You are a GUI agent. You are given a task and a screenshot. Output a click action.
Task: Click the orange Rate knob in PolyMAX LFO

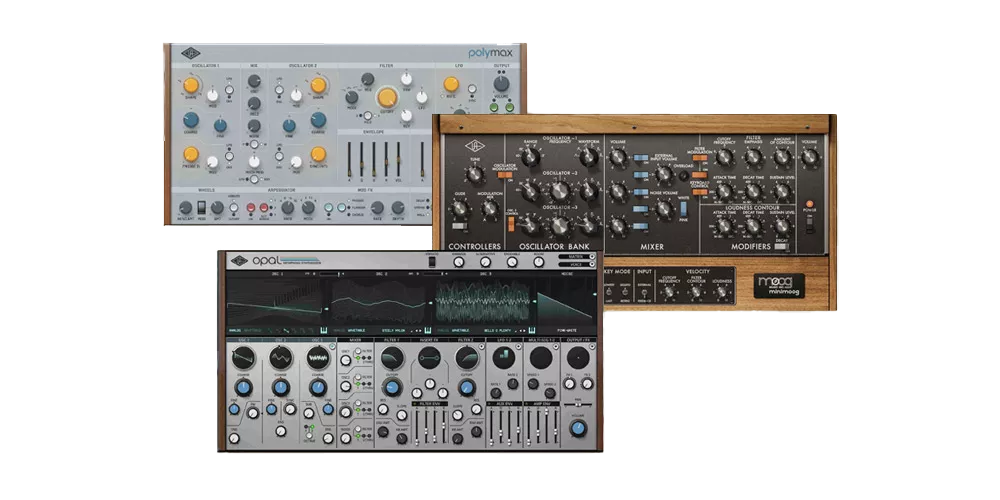[451, 84]
